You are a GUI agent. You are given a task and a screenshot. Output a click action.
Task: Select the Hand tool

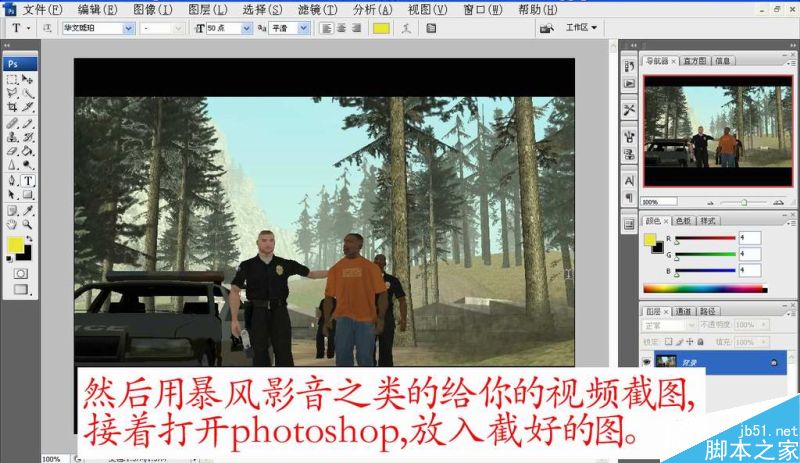click(12, 224)
